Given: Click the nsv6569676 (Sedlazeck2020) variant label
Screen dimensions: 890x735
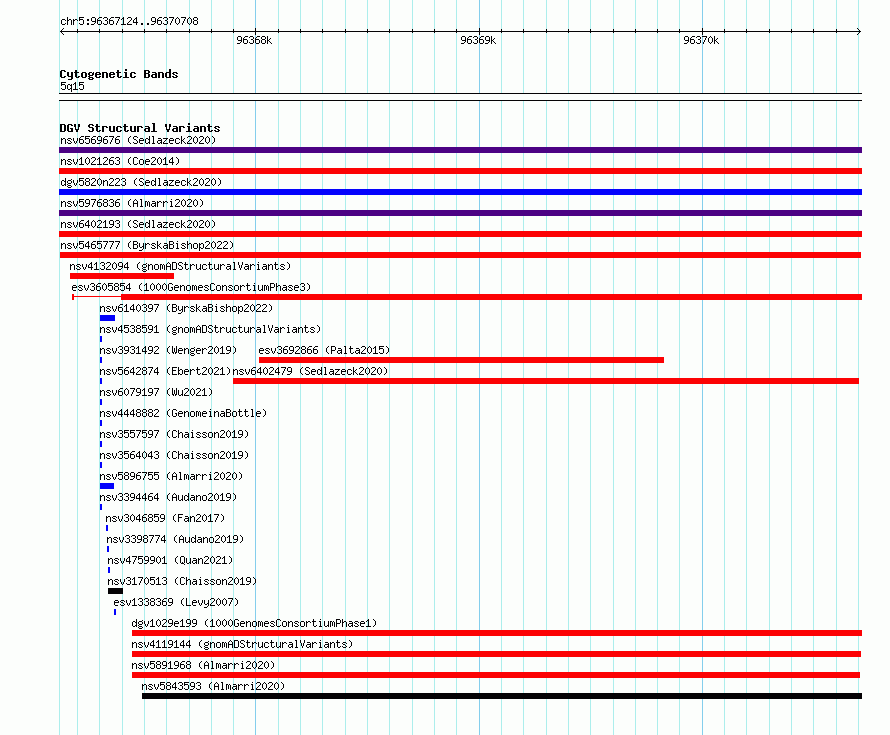Looking at the screenshot, I should point(138,140).
